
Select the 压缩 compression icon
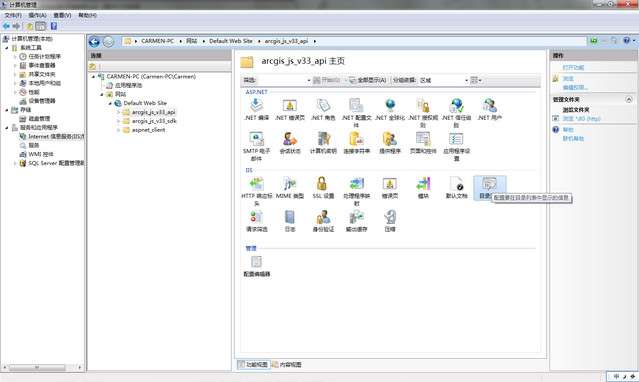click(x=390, y=221)
